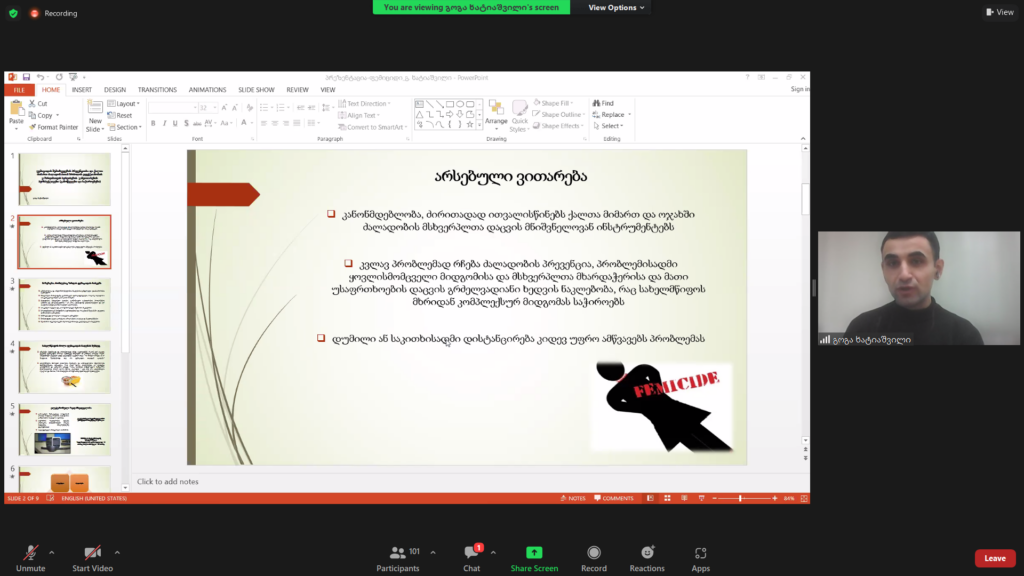Image resolution: width=1024 pixels, height=576 pixels.
Task: Select slide 3 thumbnail in the slide panel
Action: coord(65,305)
